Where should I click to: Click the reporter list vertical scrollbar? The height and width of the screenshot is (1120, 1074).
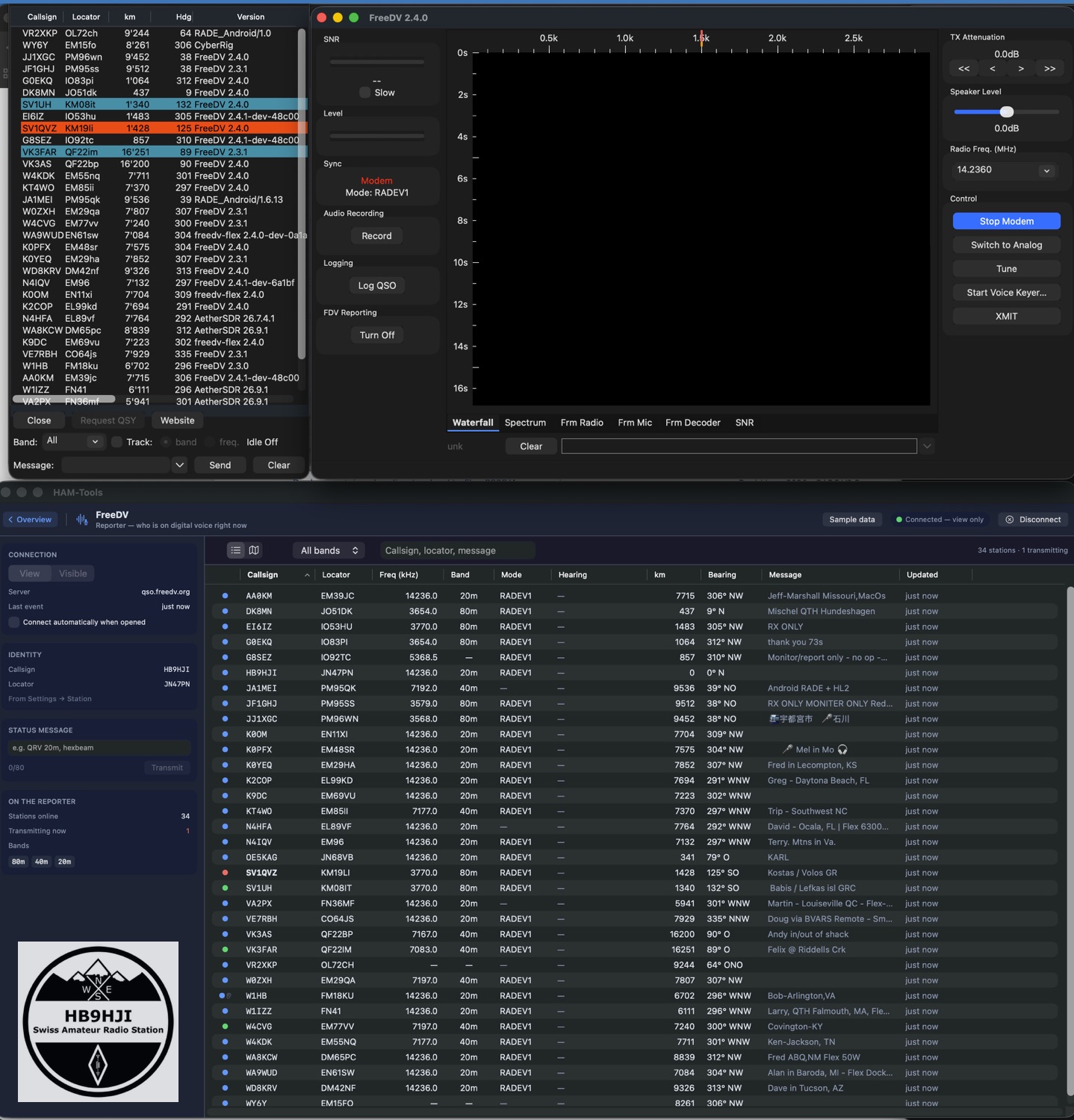tap(302, 194)
